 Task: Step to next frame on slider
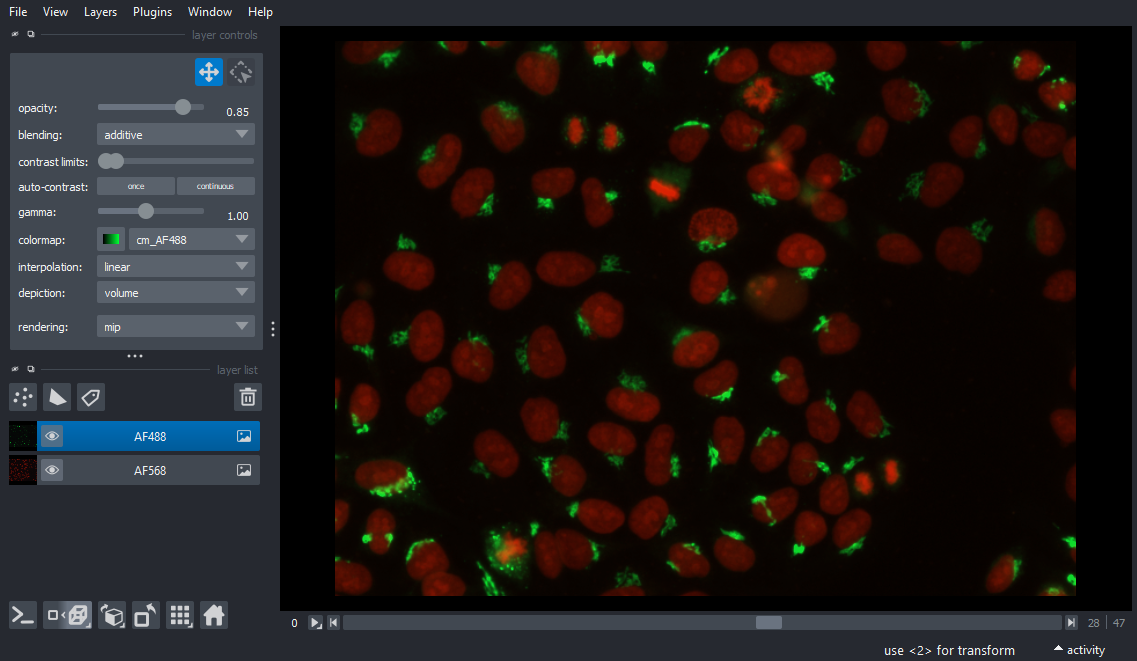1071,623
